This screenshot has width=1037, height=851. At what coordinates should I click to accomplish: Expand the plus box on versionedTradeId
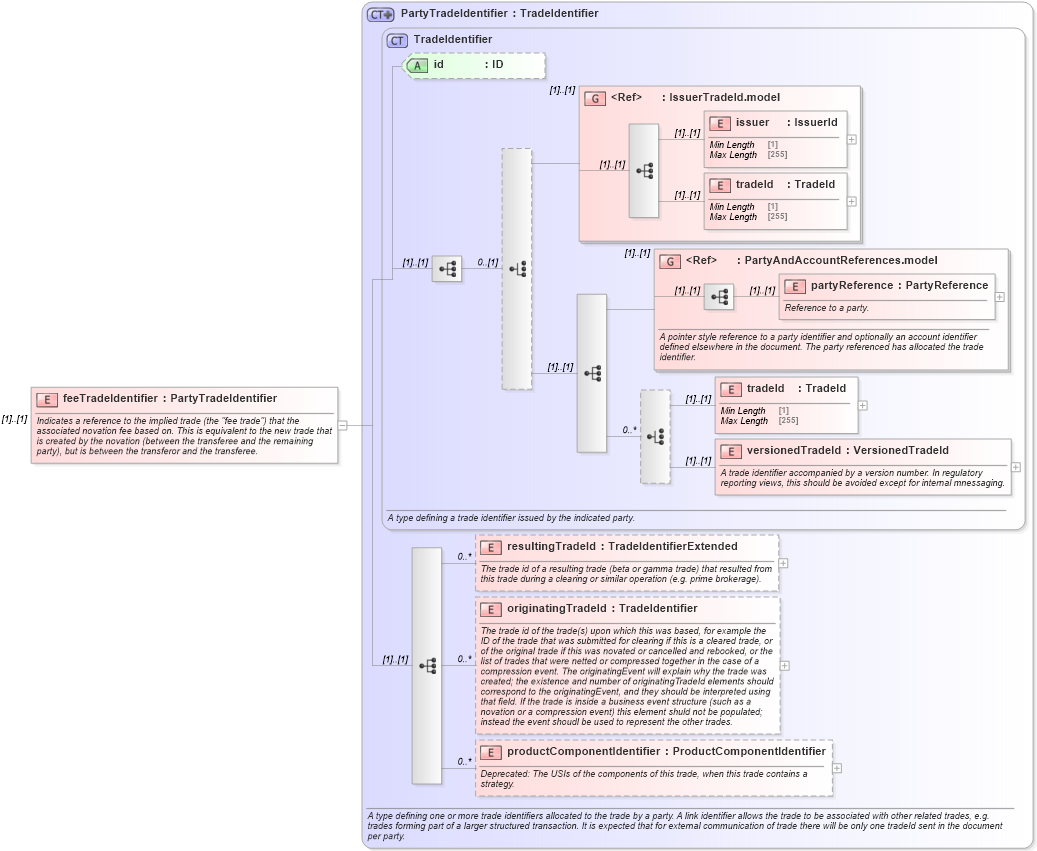click(x=1014, y=466)
